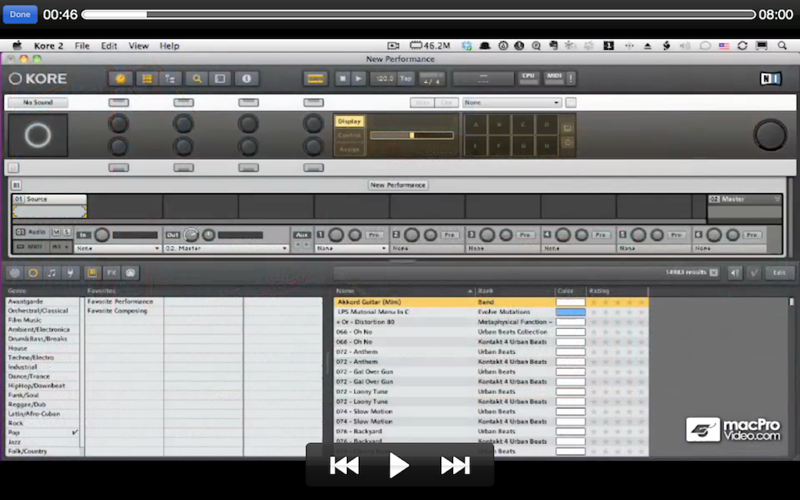The height and width of the screenshot is (500, 800).
Task: Open the search magnifier in Kore toolbar
Action: coord(196,79)
